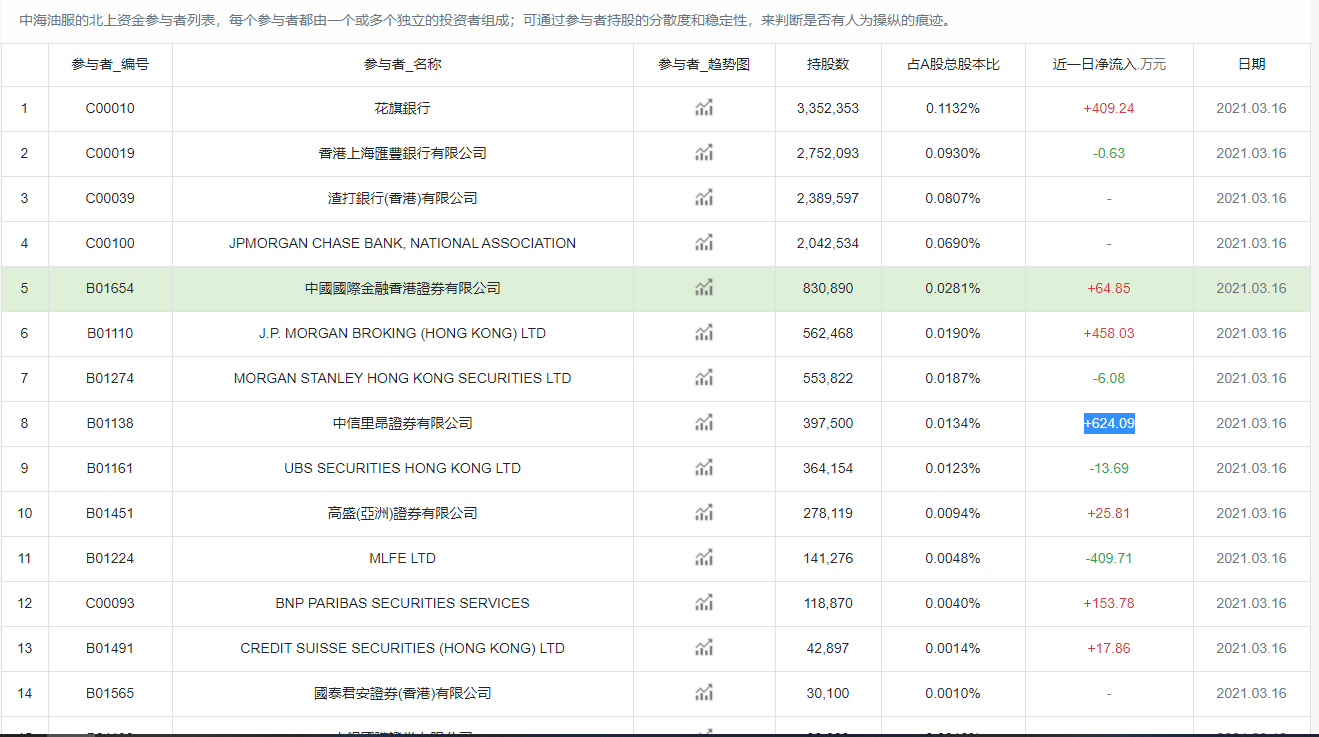Click holdings value 2,752,093

(828, 153)
